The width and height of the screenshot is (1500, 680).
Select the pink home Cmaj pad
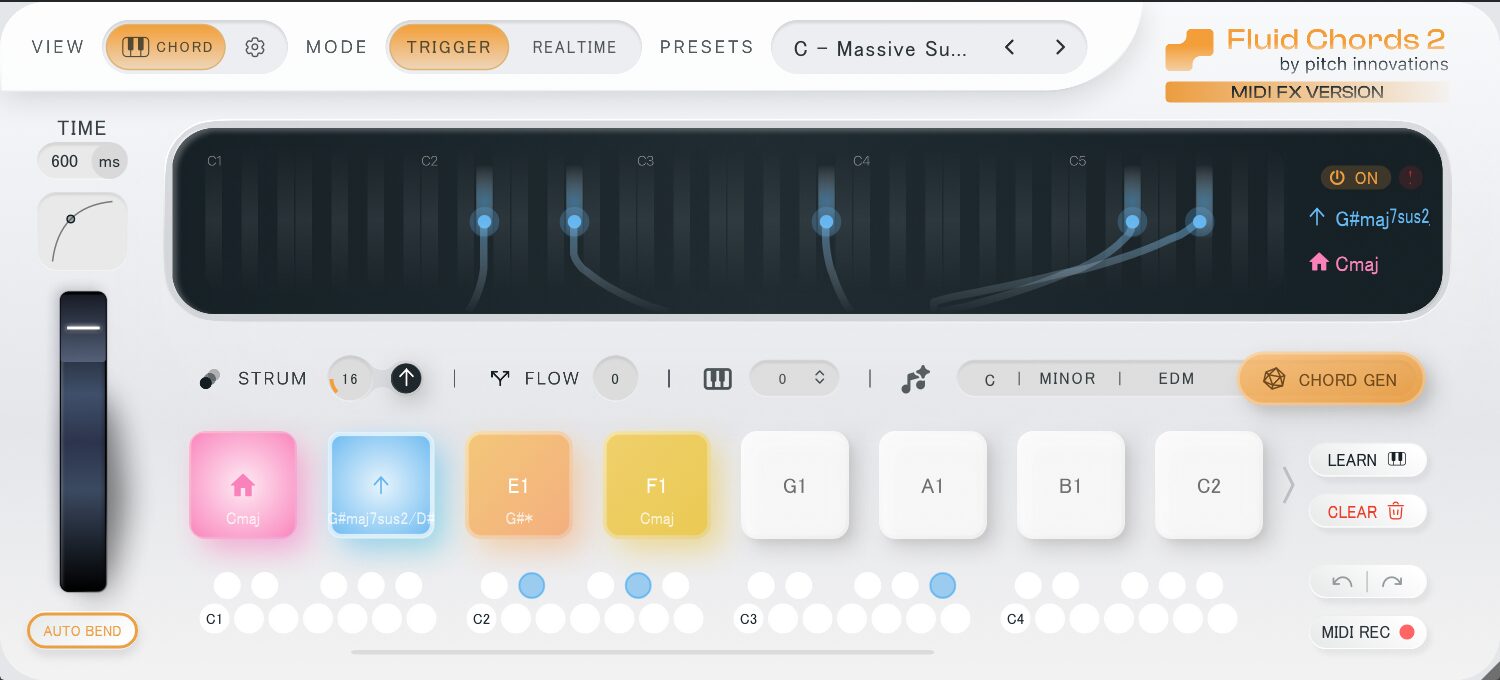pyautogui.click(x=243, y=485)
